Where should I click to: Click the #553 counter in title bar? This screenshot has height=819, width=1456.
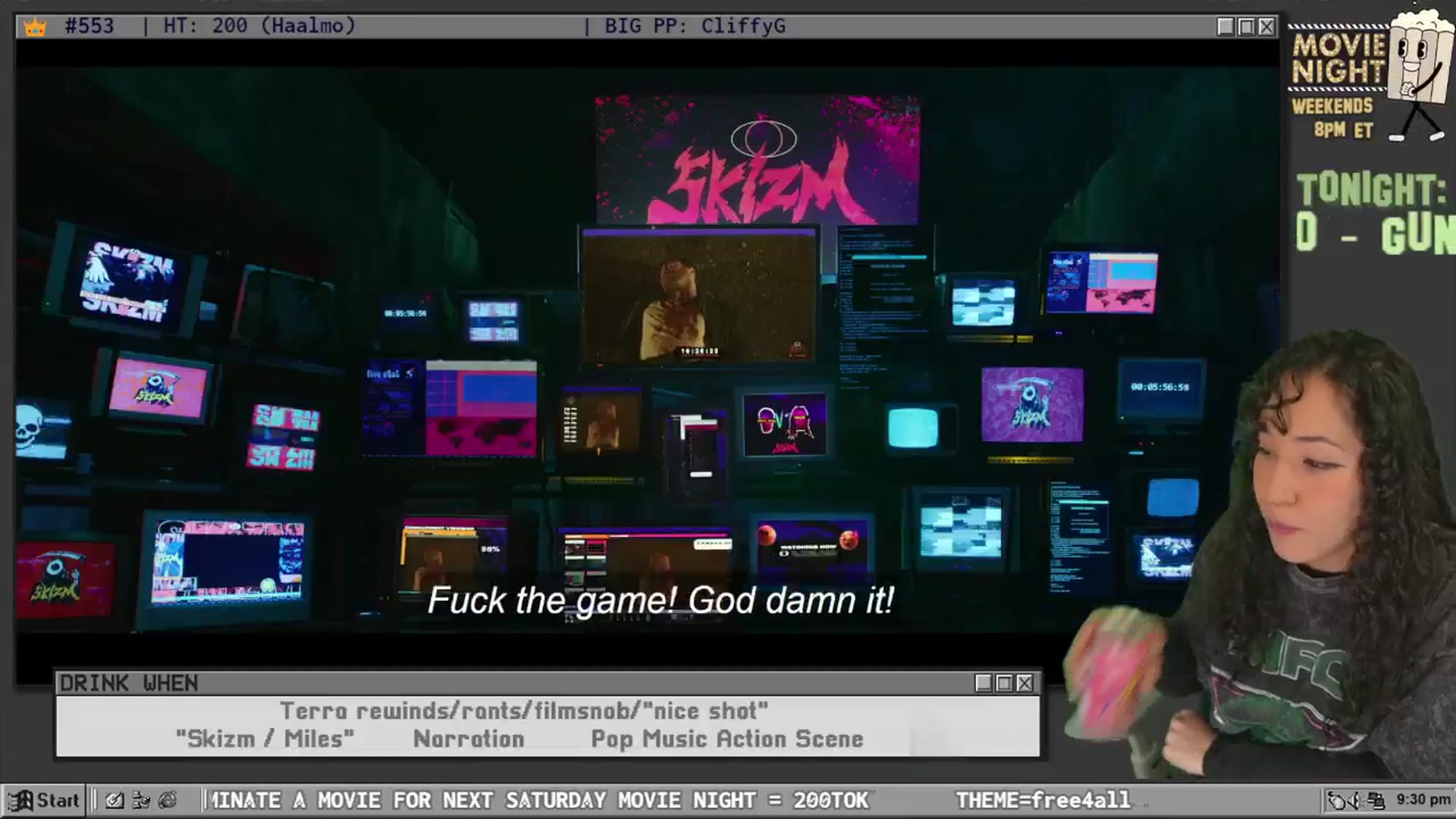89,26
